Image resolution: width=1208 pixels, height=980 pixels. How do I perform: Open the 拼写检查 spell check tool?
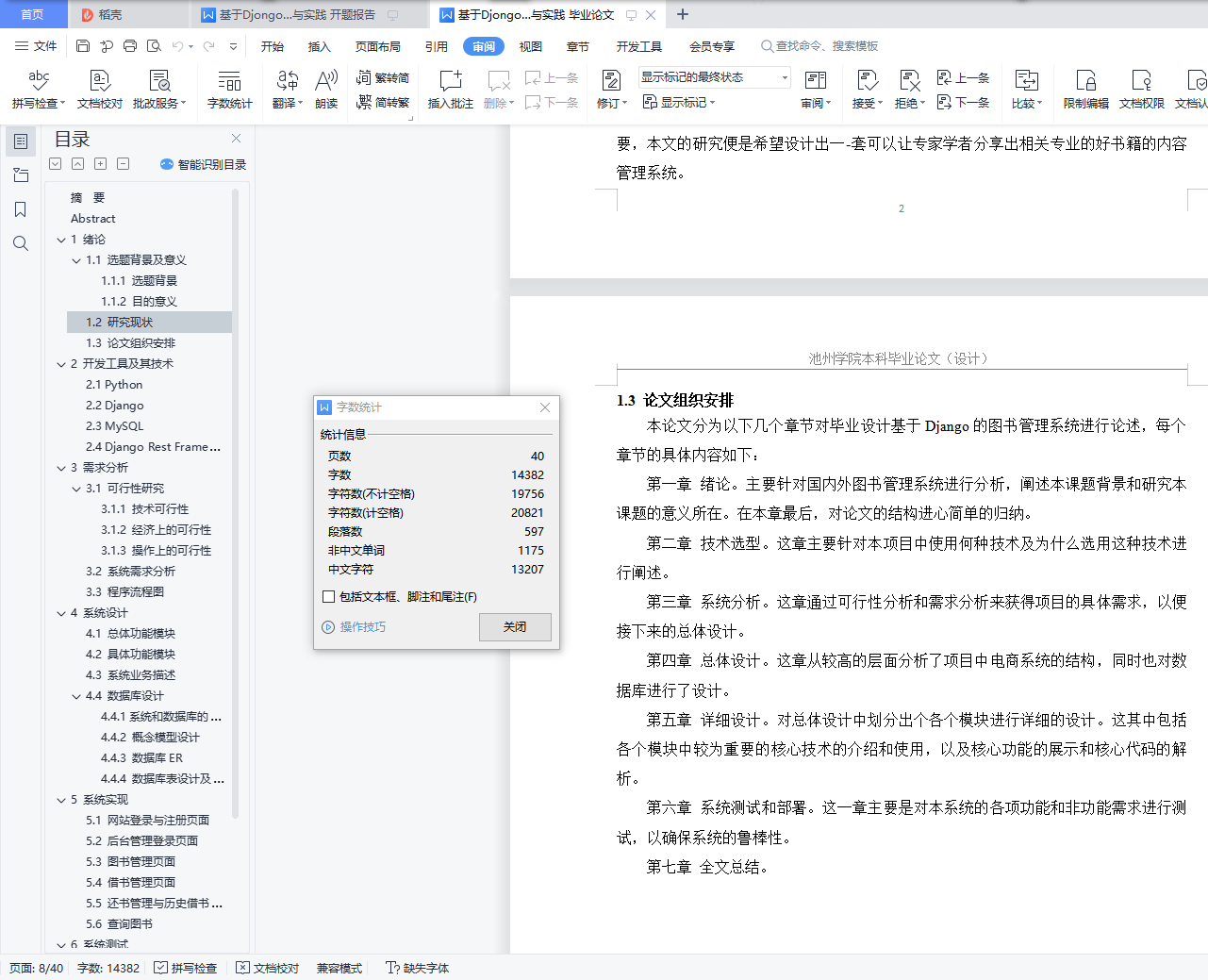[39, 90]
